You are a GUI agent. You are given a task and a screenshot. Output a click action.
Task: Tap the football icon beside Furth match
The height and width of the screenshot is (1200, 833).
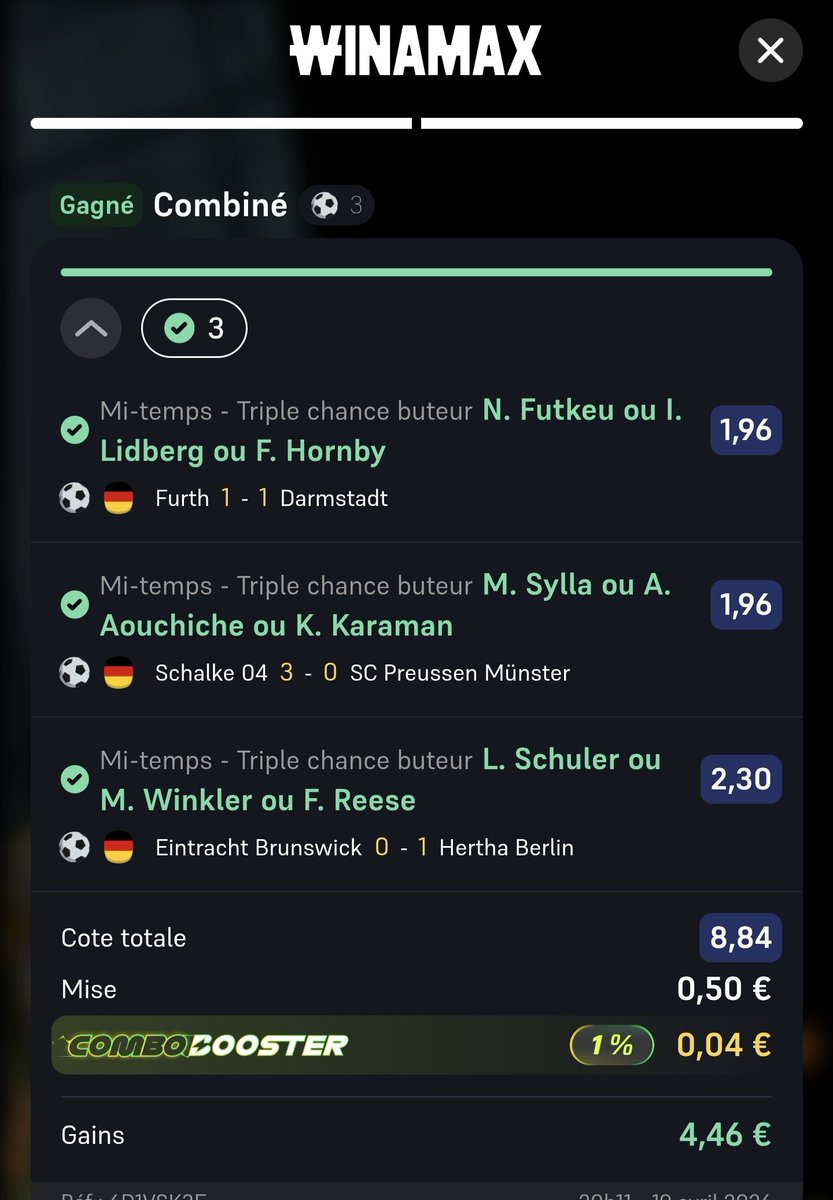(74, 498)
